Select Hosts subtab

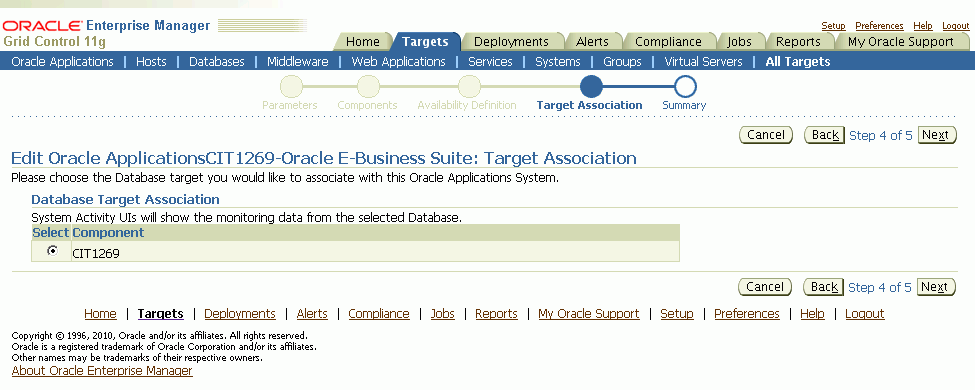[151, 62]
